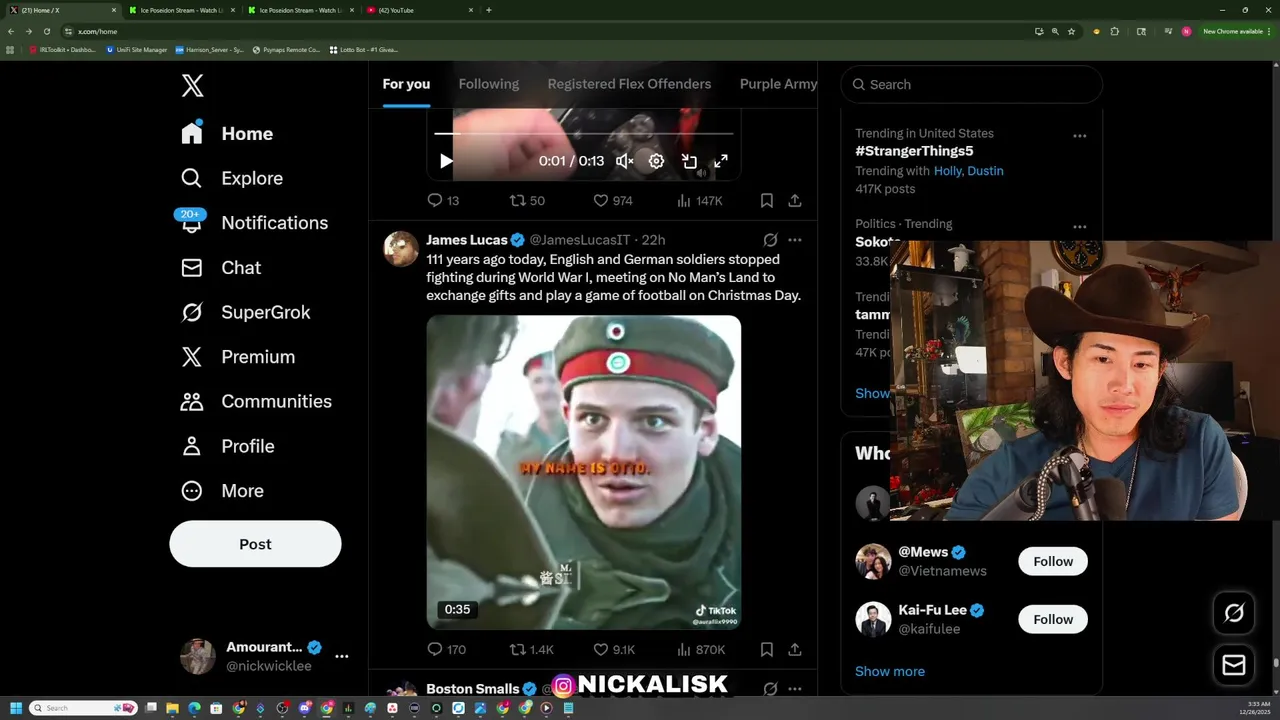Open Registered Flex Offenders list tab
Screen dimensions: 1280x720
[x=629, y=84]
